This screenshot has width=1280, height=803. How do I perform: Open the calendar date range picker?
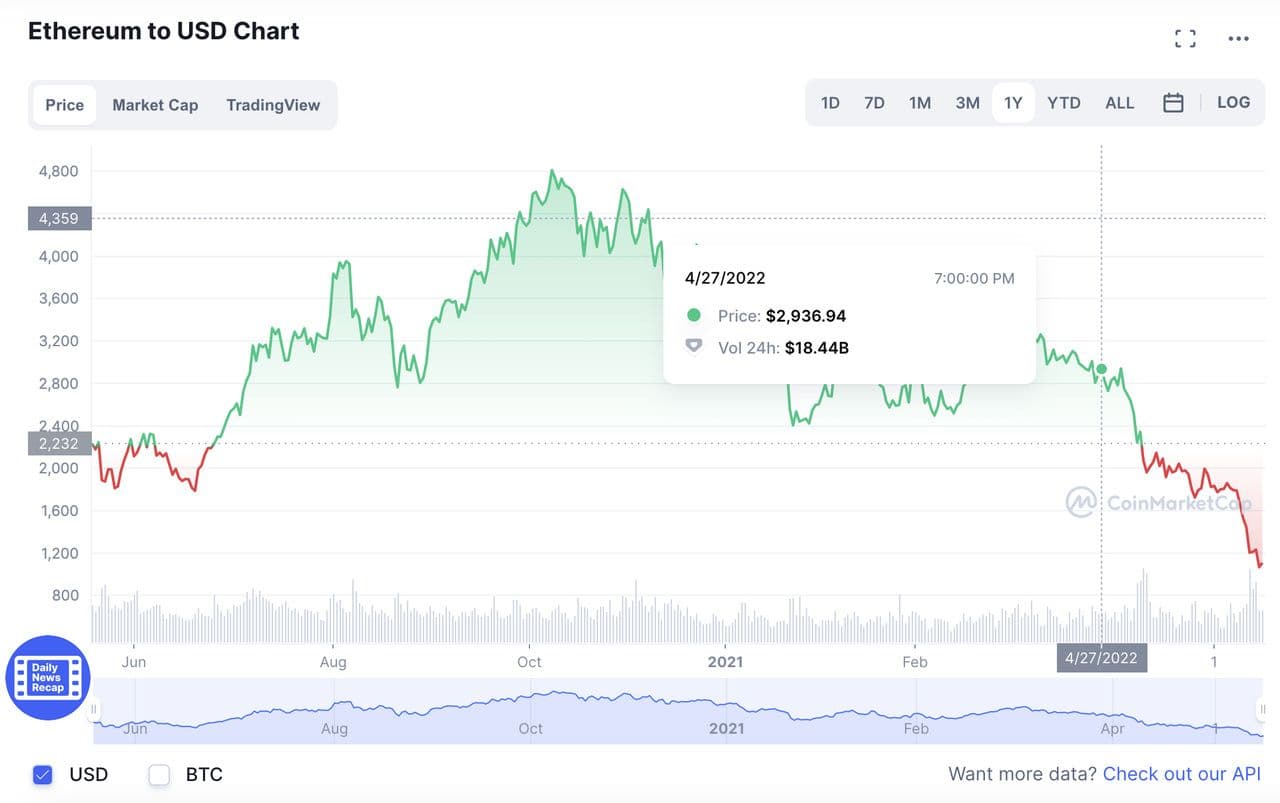click(x=1173, y=103)
